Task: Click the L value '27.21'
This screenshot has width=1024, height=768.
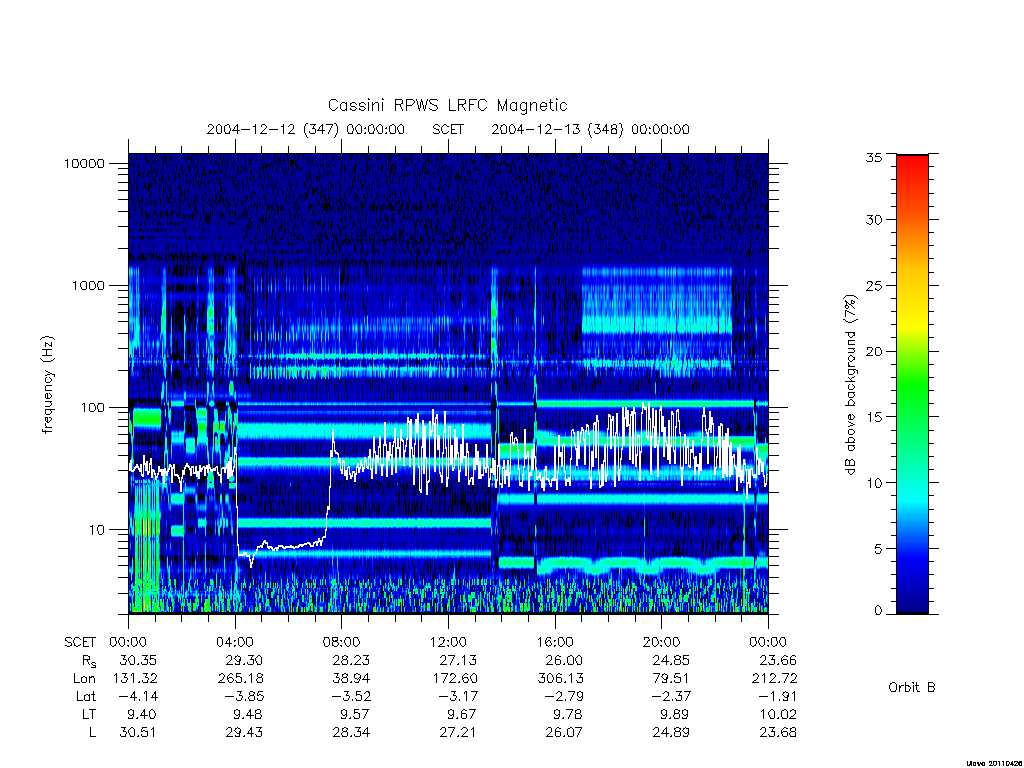Action: pos(458,732)
